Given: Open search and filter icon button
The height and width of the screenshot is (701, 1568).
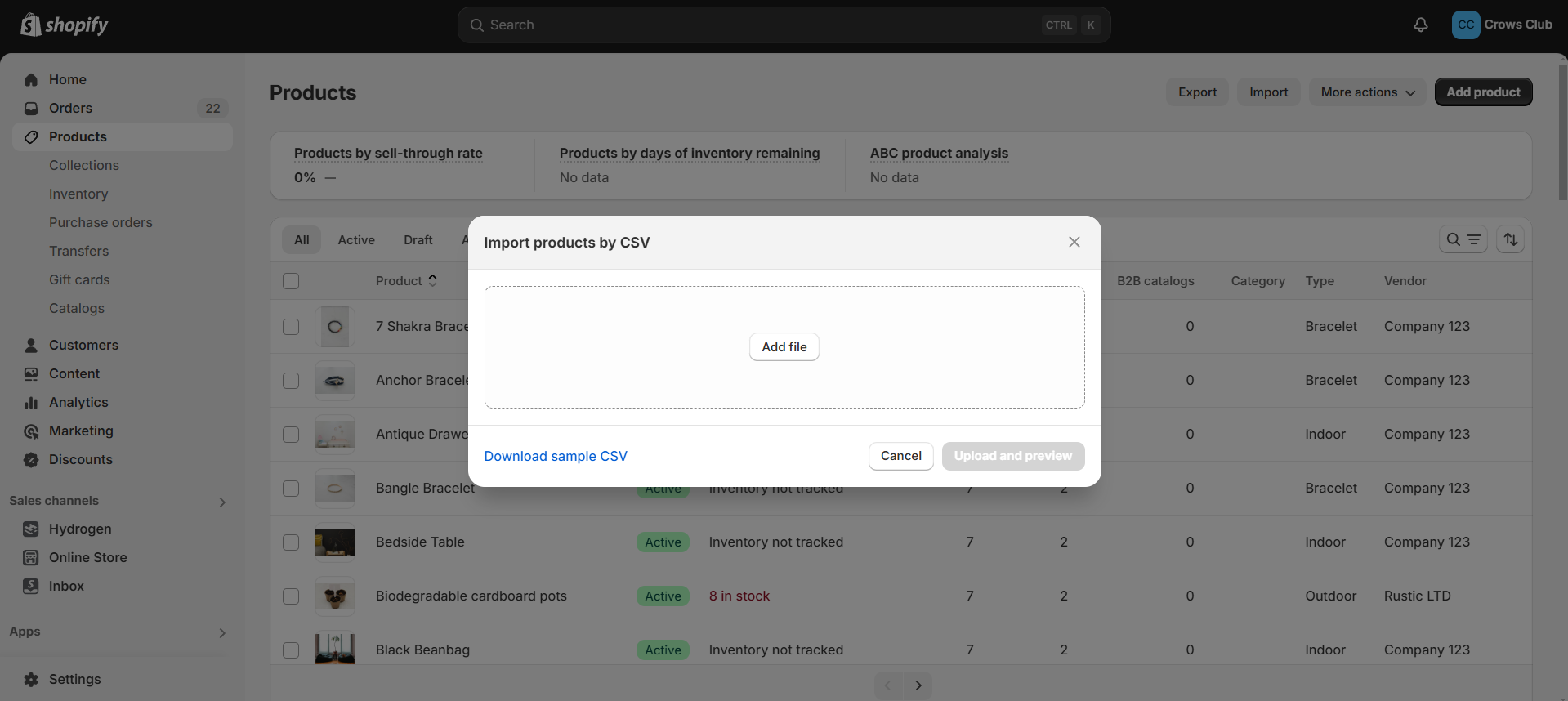Looking at the screenshot, I should click(x=1463, y=239).
